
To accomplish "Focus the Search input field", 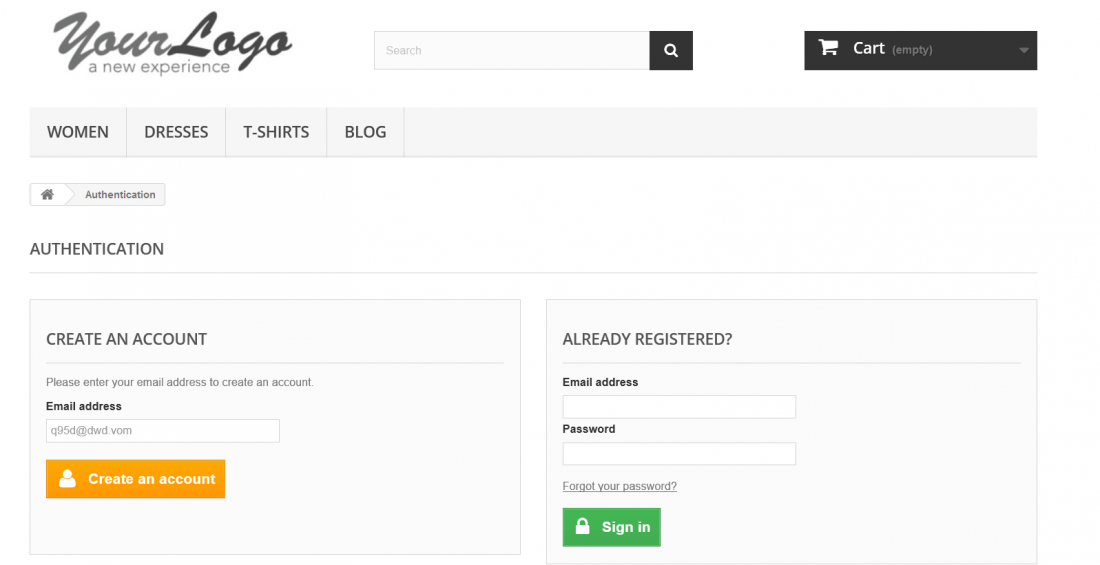I will click(512, 51).
